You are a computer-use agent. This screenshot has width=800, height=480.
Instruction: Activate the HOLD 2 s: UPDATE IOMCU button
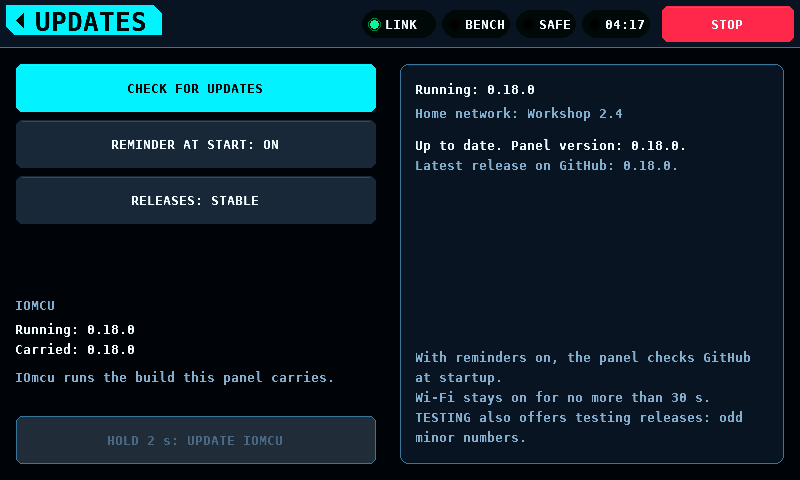tap(196, 440)
